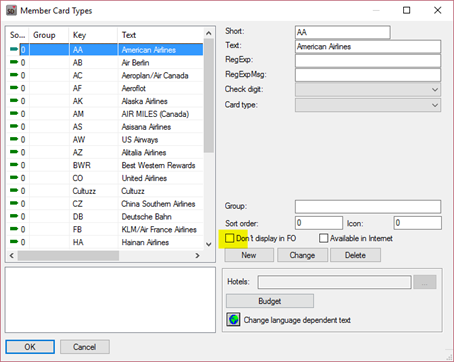Select the Alaska Airlines row

pos(105,101)
